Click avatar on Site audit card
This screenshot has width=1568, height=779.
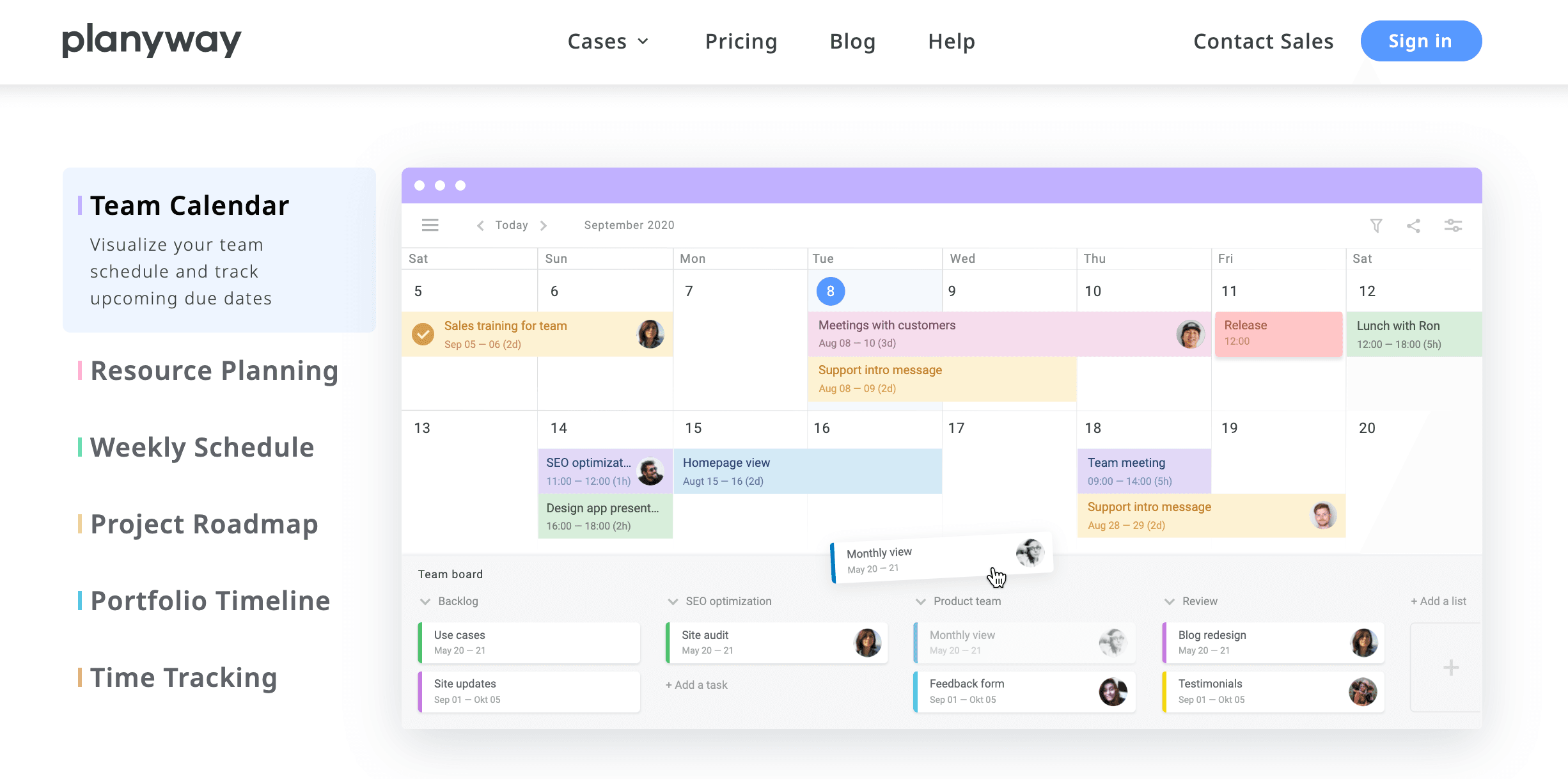tap(868, 642)
